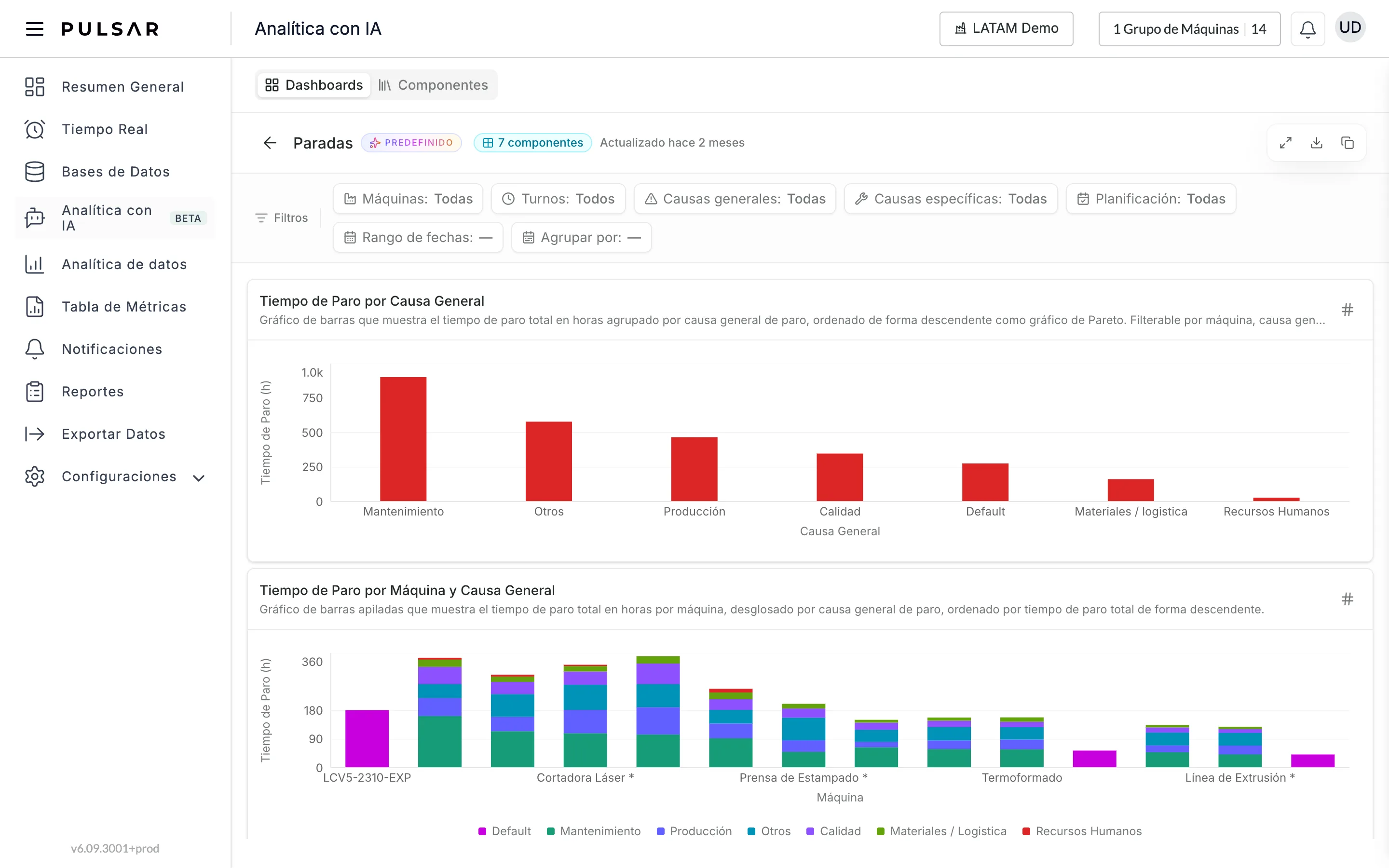1389x868 pixels.
Task: Toggle Otros series in legend
Action: (769, 831)
